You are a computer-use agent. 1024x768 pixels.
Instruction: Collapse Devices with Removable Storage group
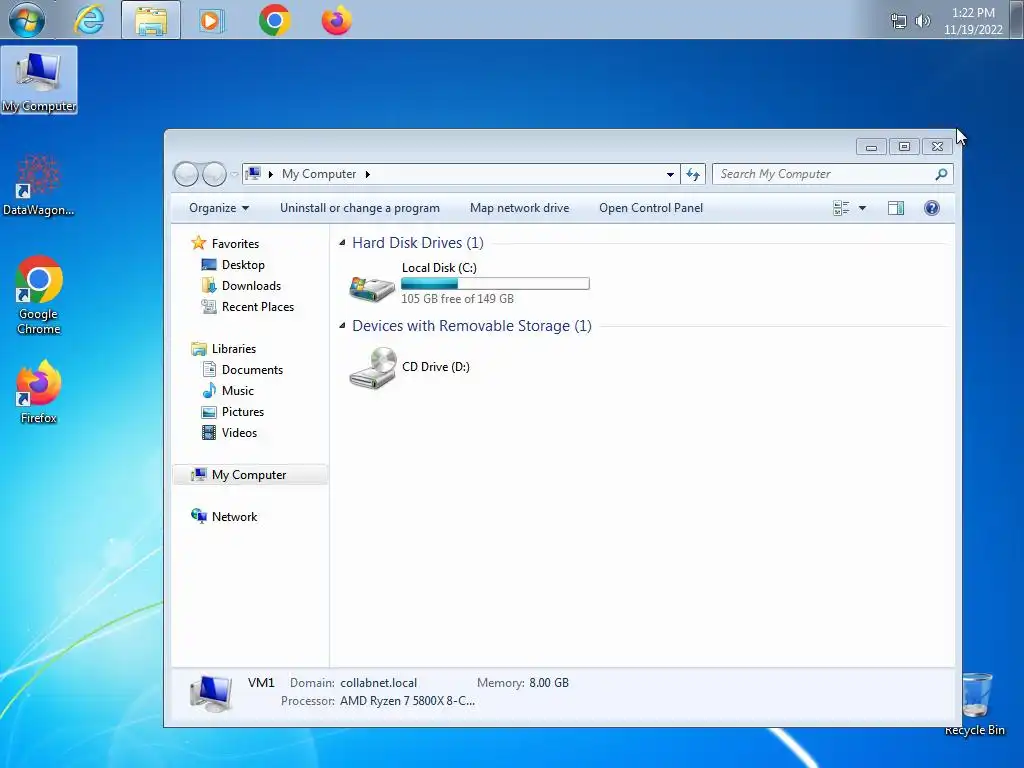[342, 326]
